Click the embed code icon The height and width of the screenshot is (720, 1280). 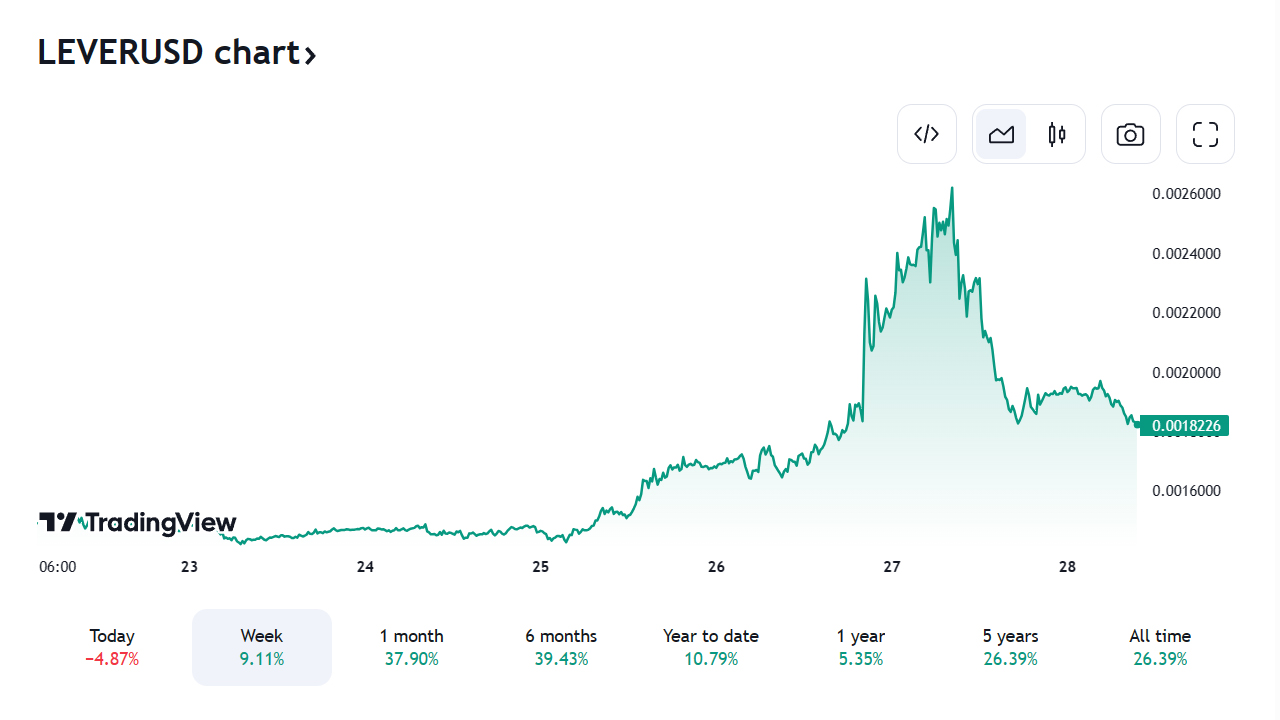pyautogui.click(x=927, y=134)
